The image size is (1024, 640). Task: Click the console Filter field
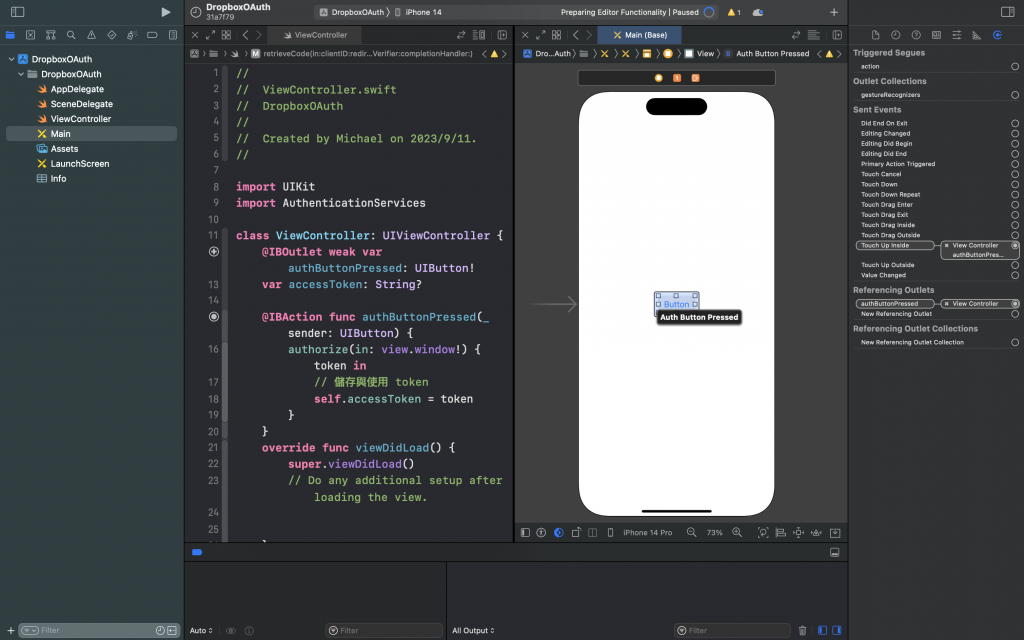pyautogui.click(x=732, y=630)
